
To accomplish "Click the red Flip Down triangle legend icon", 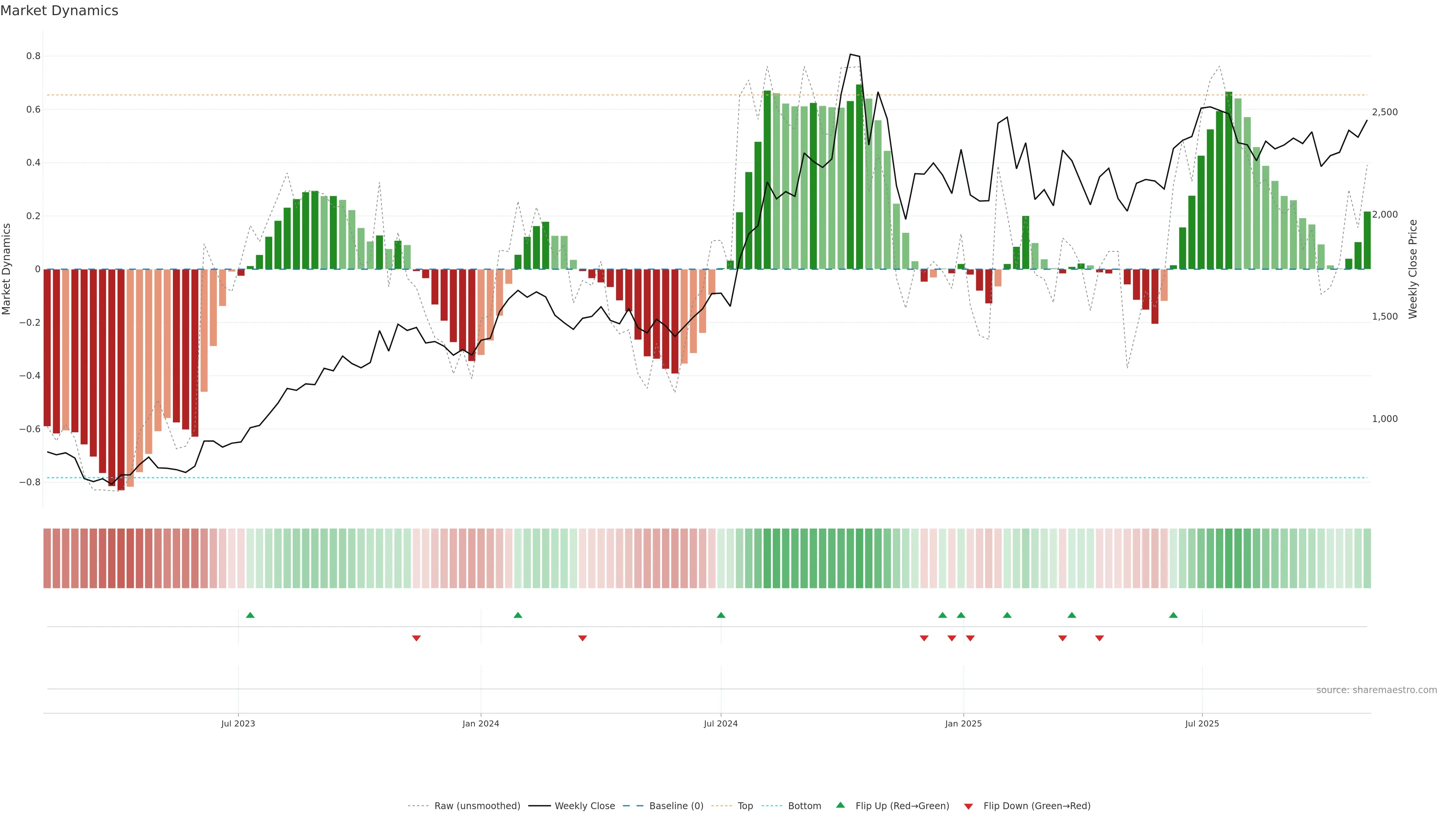I will click(x=968, y=806).
